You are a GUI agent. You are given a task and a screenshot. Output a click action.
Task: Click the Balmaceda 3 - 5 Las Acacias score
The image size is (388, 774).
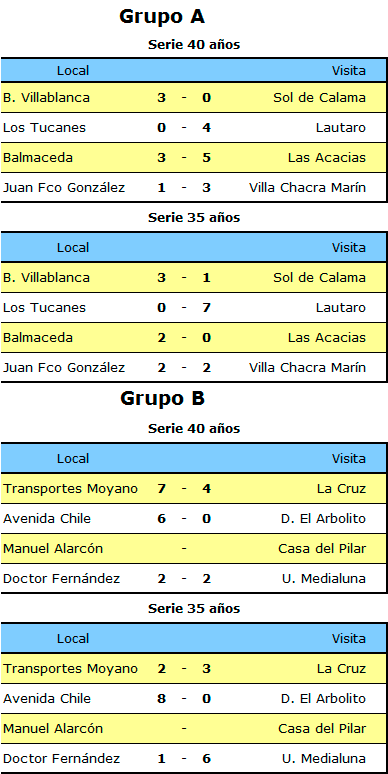coord(184,158)
